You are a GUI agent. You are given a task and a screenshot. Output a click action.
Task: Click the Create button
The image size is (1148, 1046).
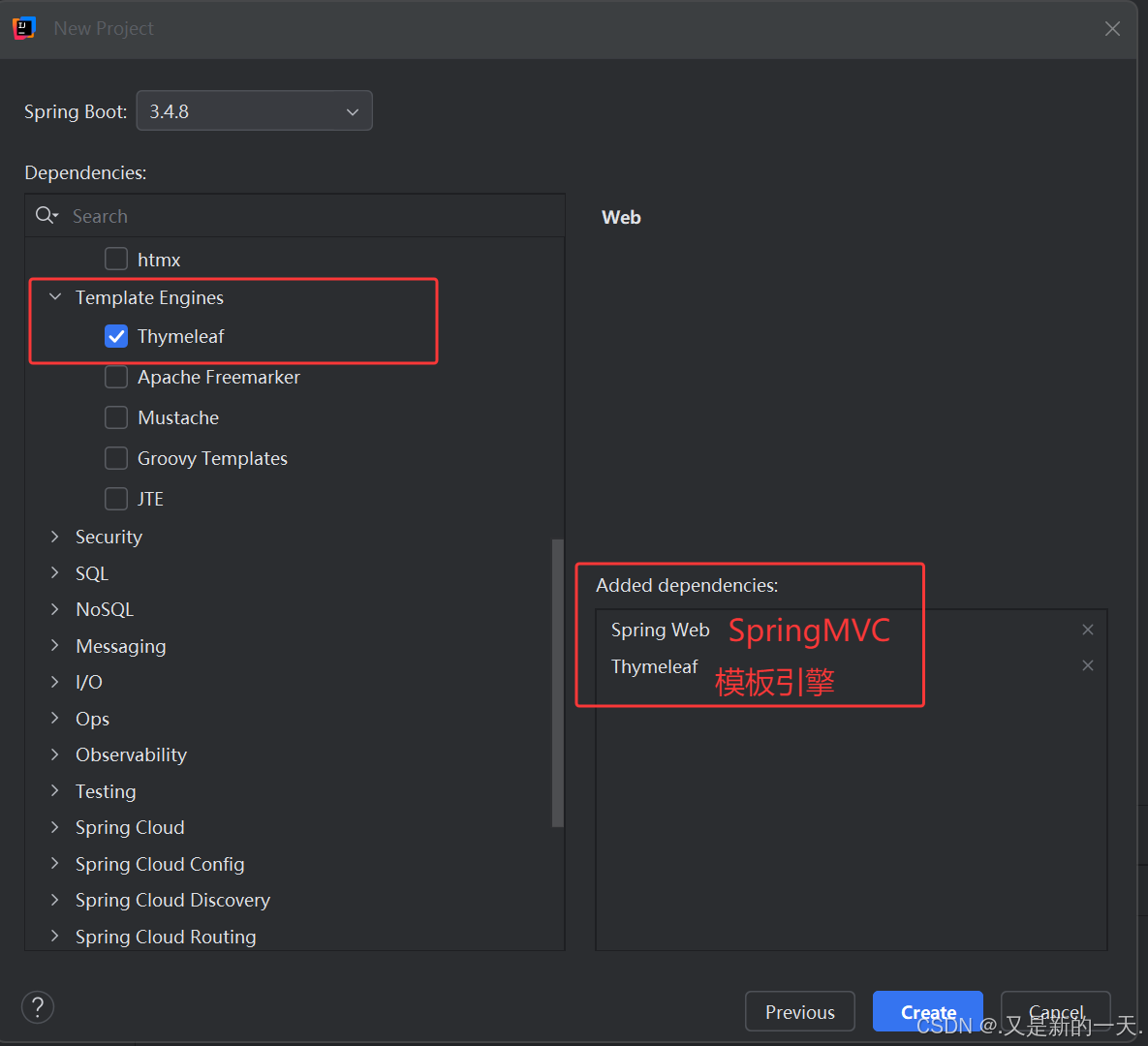[928, 1011]
